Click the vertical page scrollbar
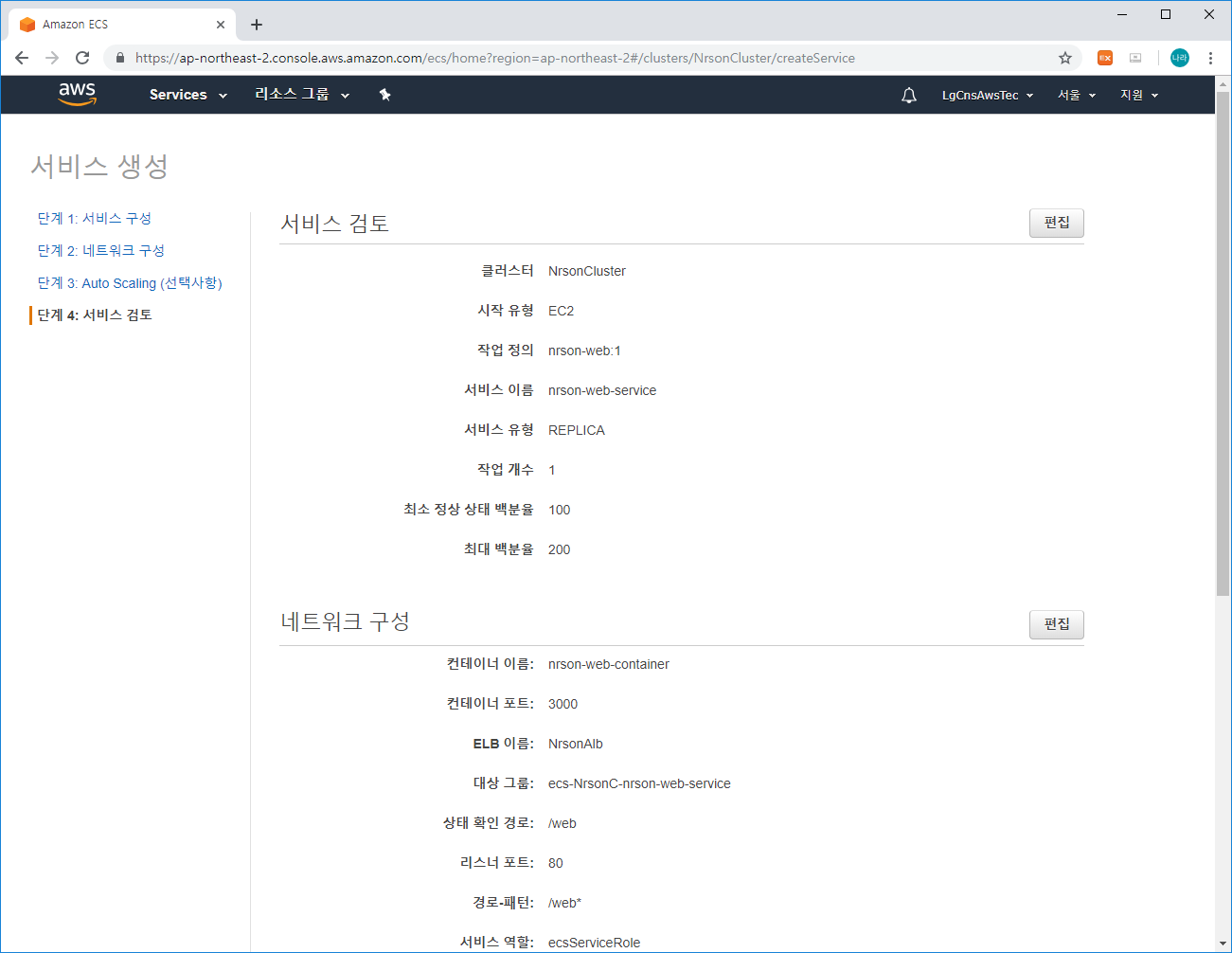Viewport: 1232px width, 953px height. [x=1223, y=344]
